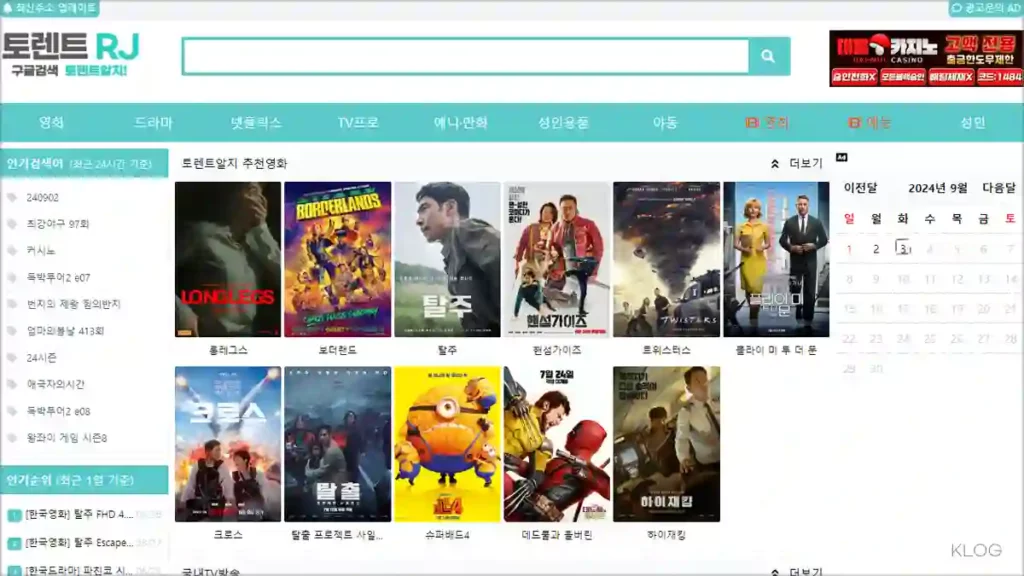Open the 플라이 미 투 더 문 poster
This screenshot has height=576, width=1024.
776,259
